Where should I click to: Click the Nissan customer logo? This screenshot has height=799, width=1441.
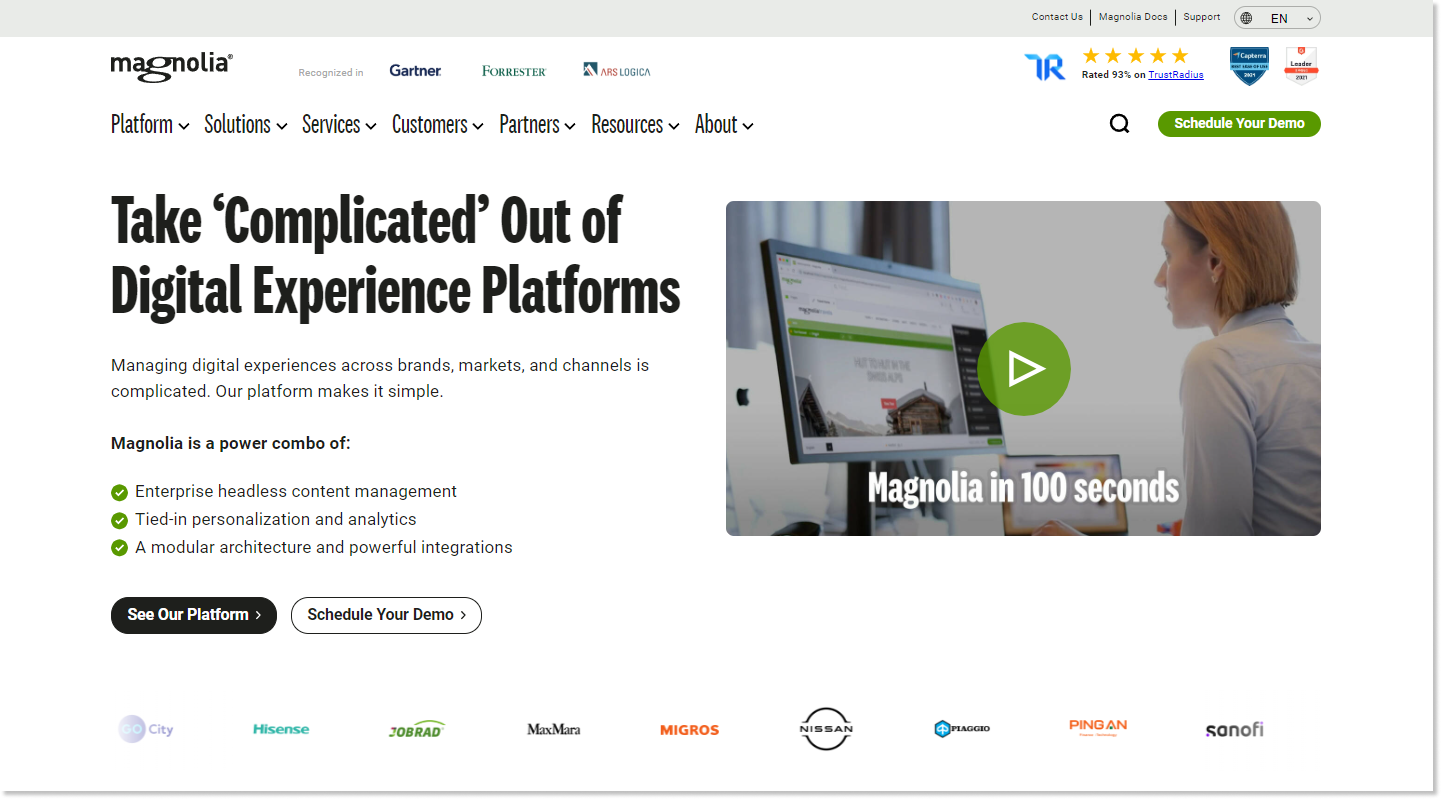[826, 729]
